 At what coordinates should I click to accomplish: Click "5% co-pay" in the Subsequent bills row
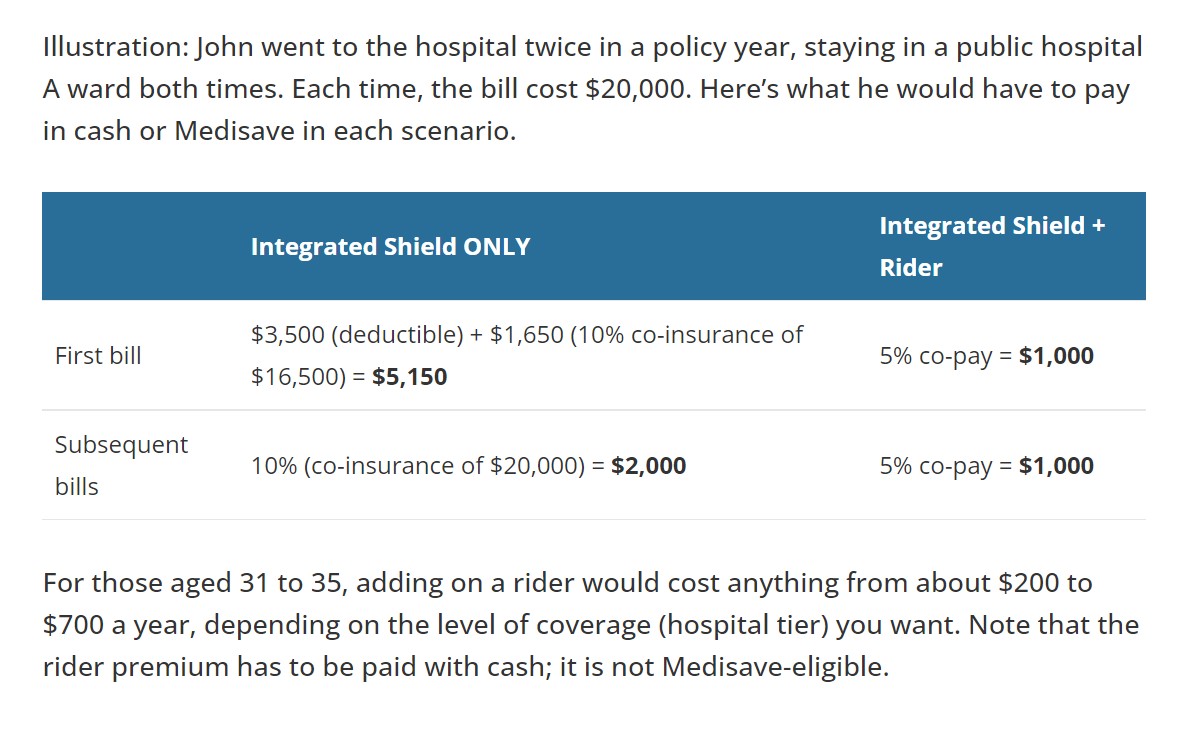(935, 466)
